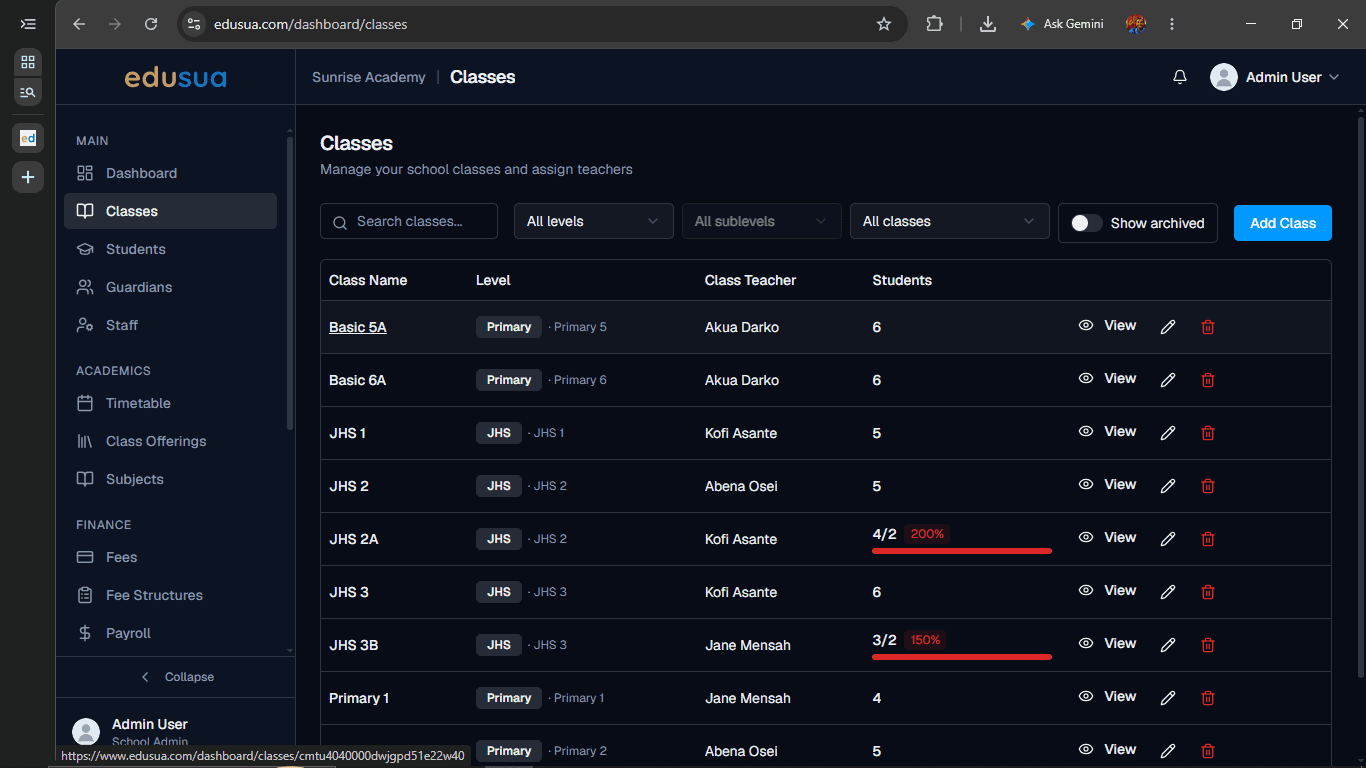1366x768 pixels.
Task: Delete the Basic 5A class
Action: click(x=1207, y=327)
